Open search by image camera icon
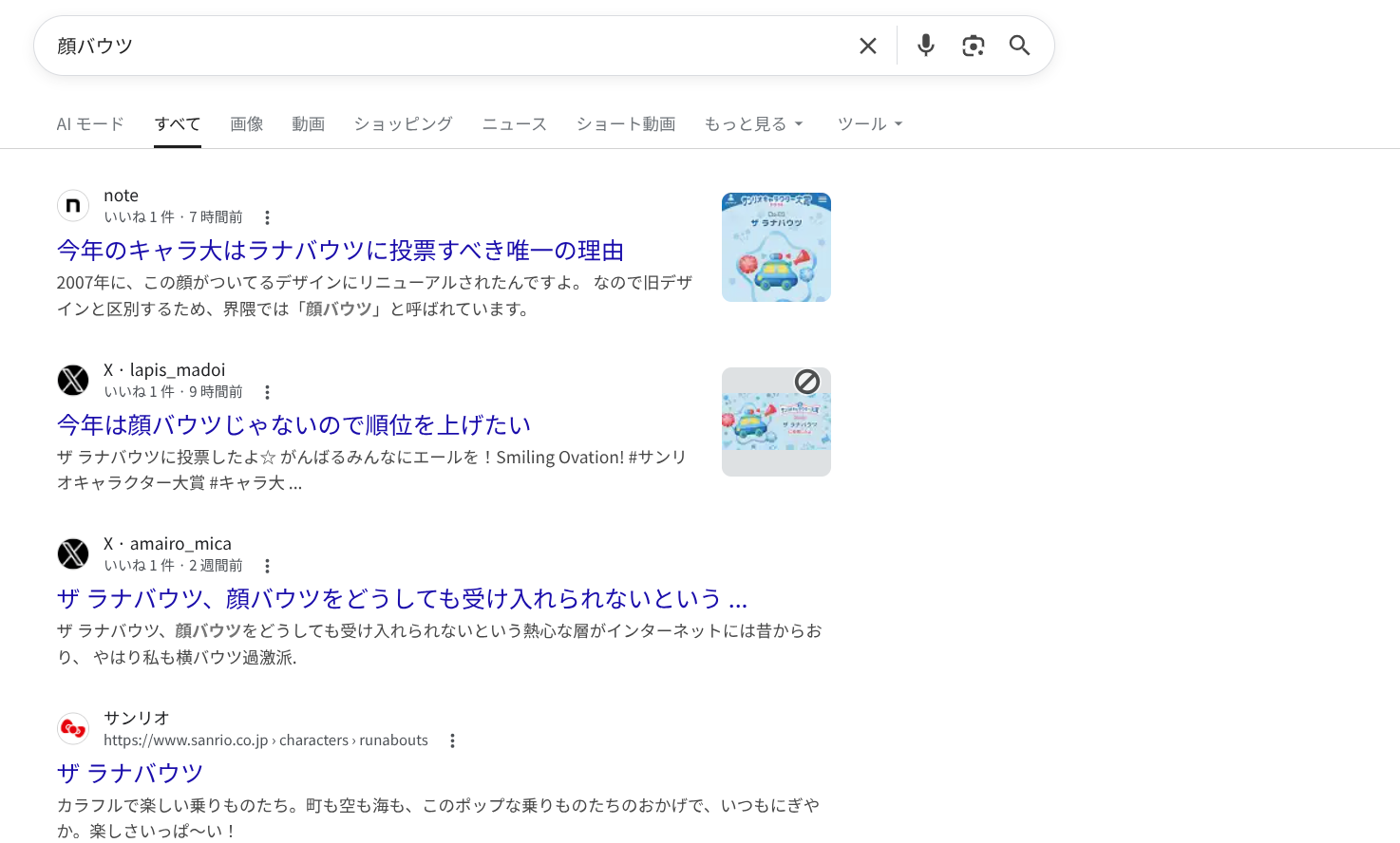The image size is (1400, 843). [973, 46]
